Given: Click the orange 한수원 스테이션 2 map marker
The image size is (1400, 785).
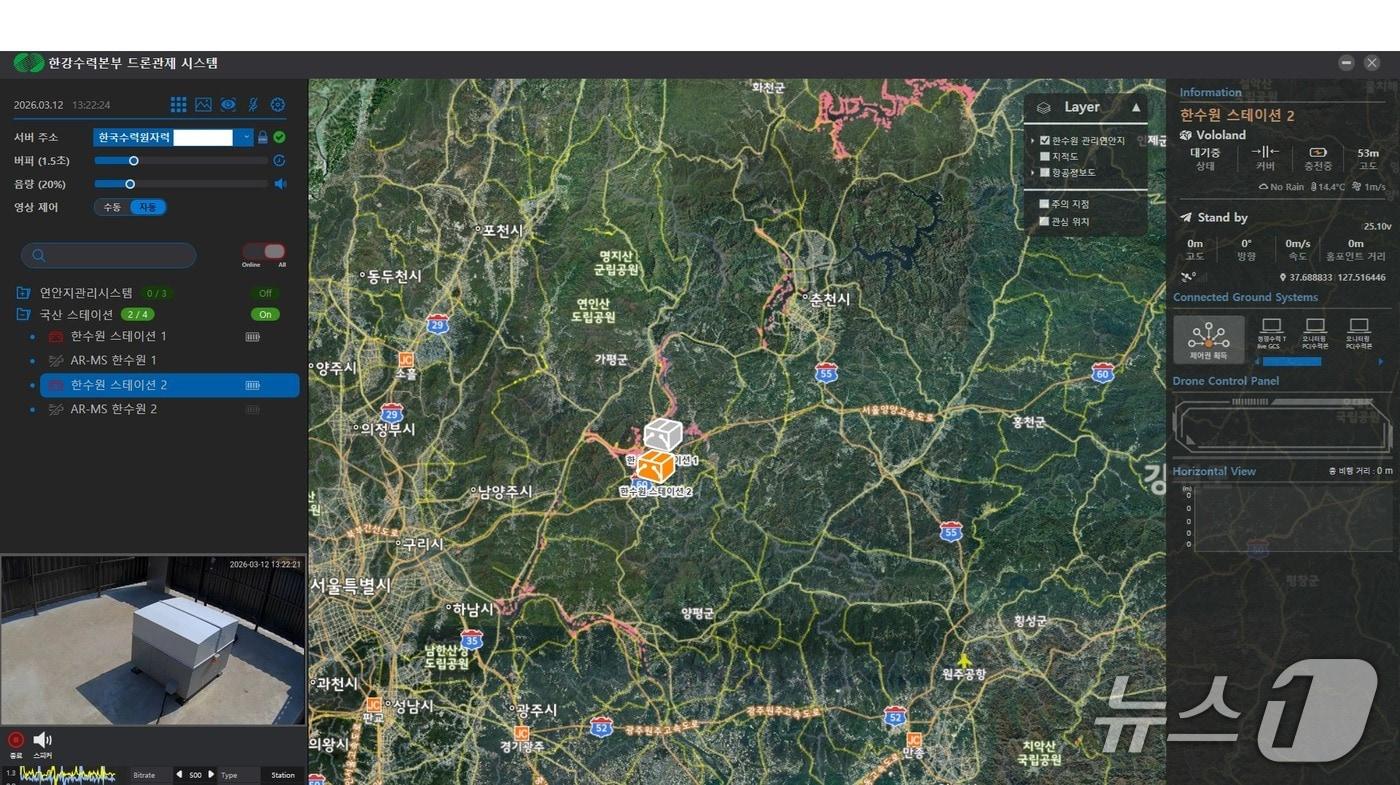Looking at the screenshot, I should 656,466.
